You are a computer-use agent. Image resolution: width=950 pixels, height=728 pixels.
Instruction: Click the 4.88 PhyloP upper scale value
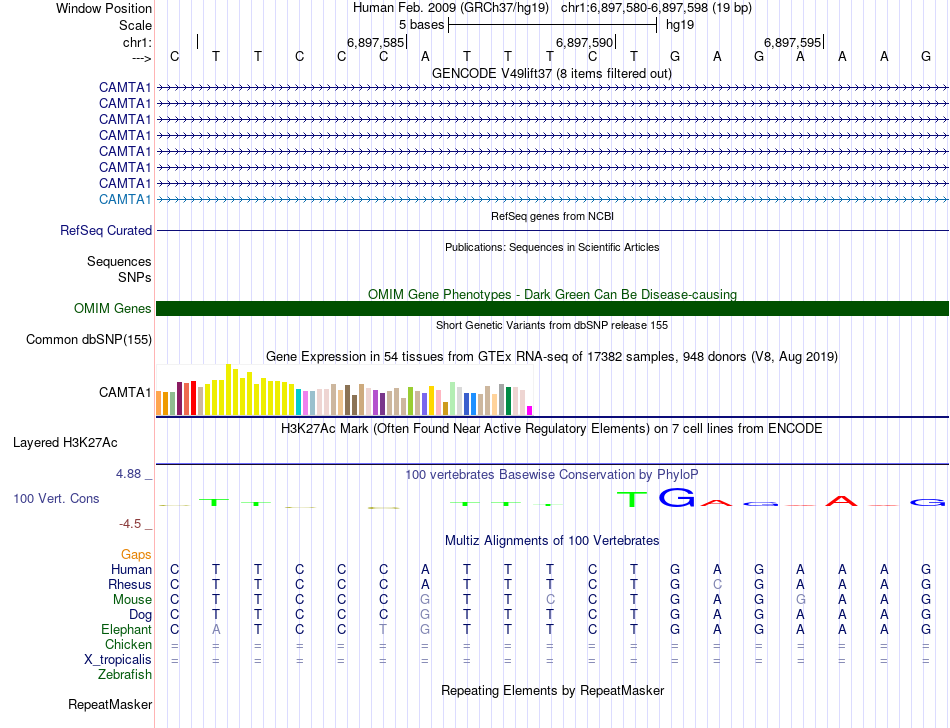(128, 474)
